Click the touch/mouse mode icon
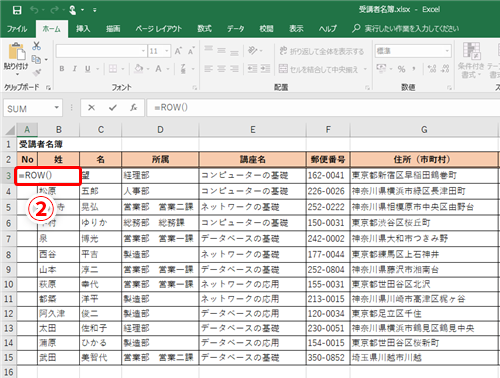 pyautogui.click(x=72, y=10)
